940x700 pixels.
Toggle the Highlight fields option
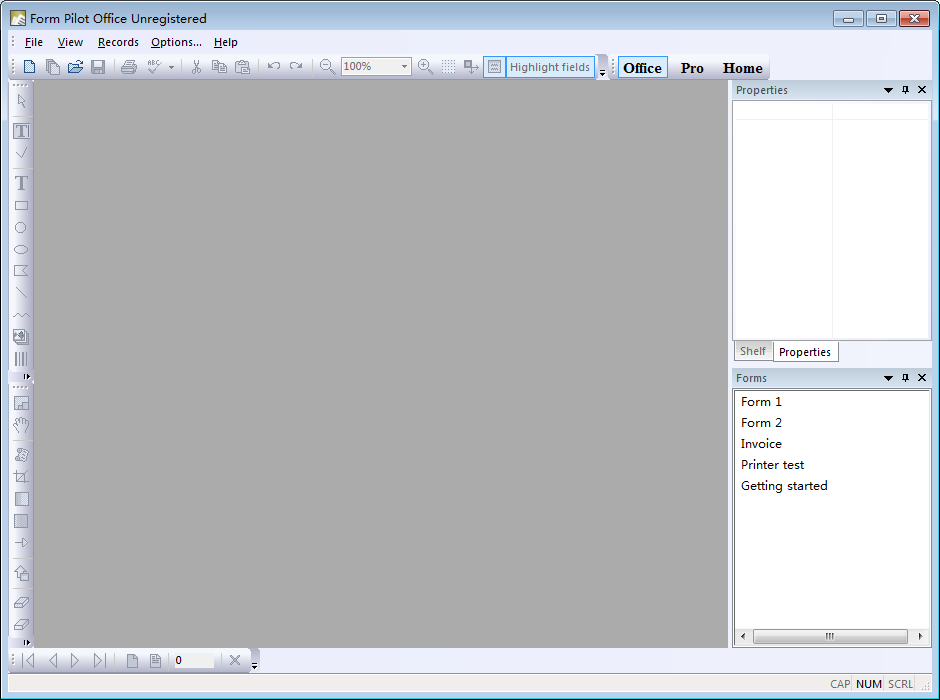point(549,66)
